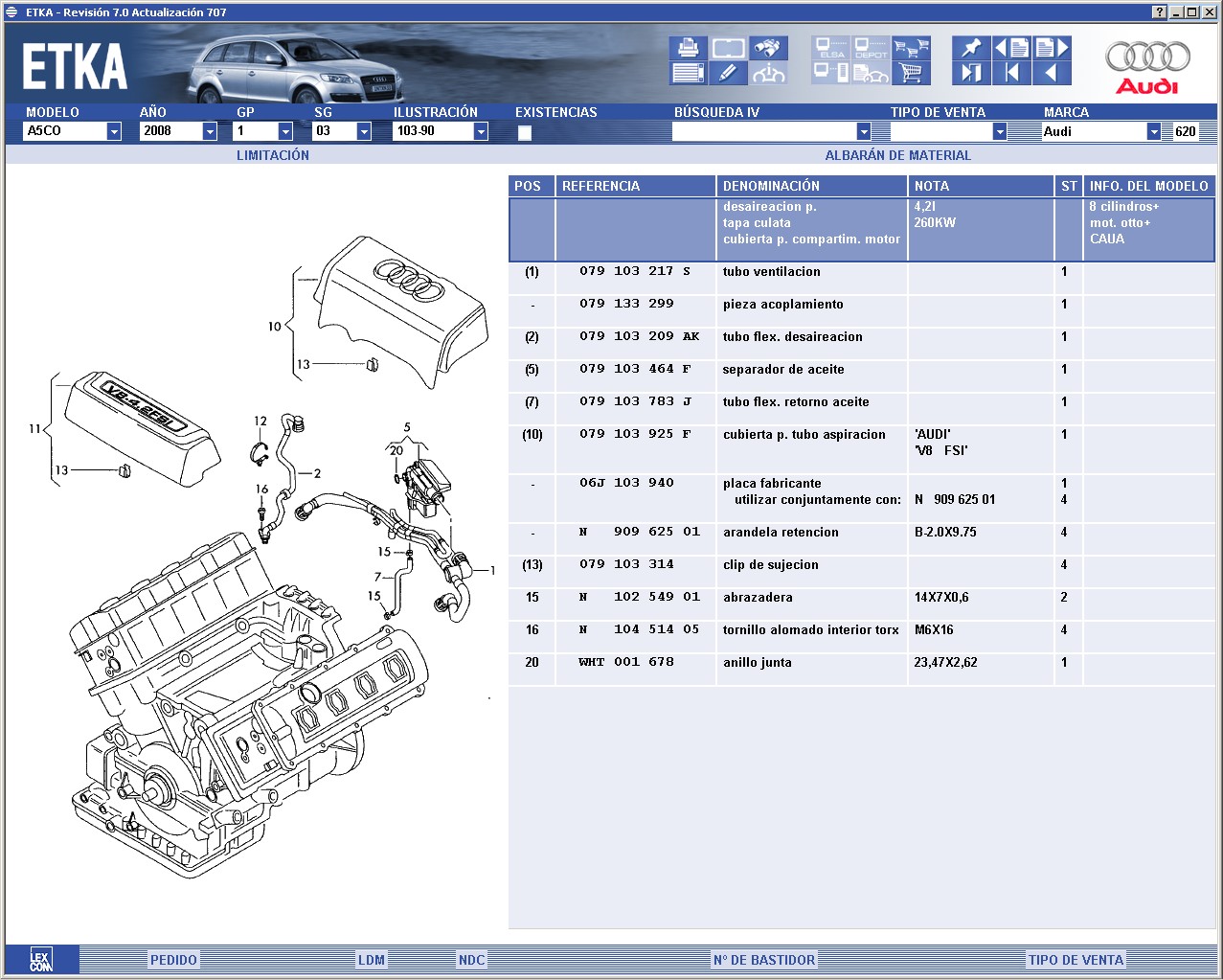Screen dimensions: 1223x980
Task: Click the printer icon in the toolbar
Action: click(x=688, y=48)
